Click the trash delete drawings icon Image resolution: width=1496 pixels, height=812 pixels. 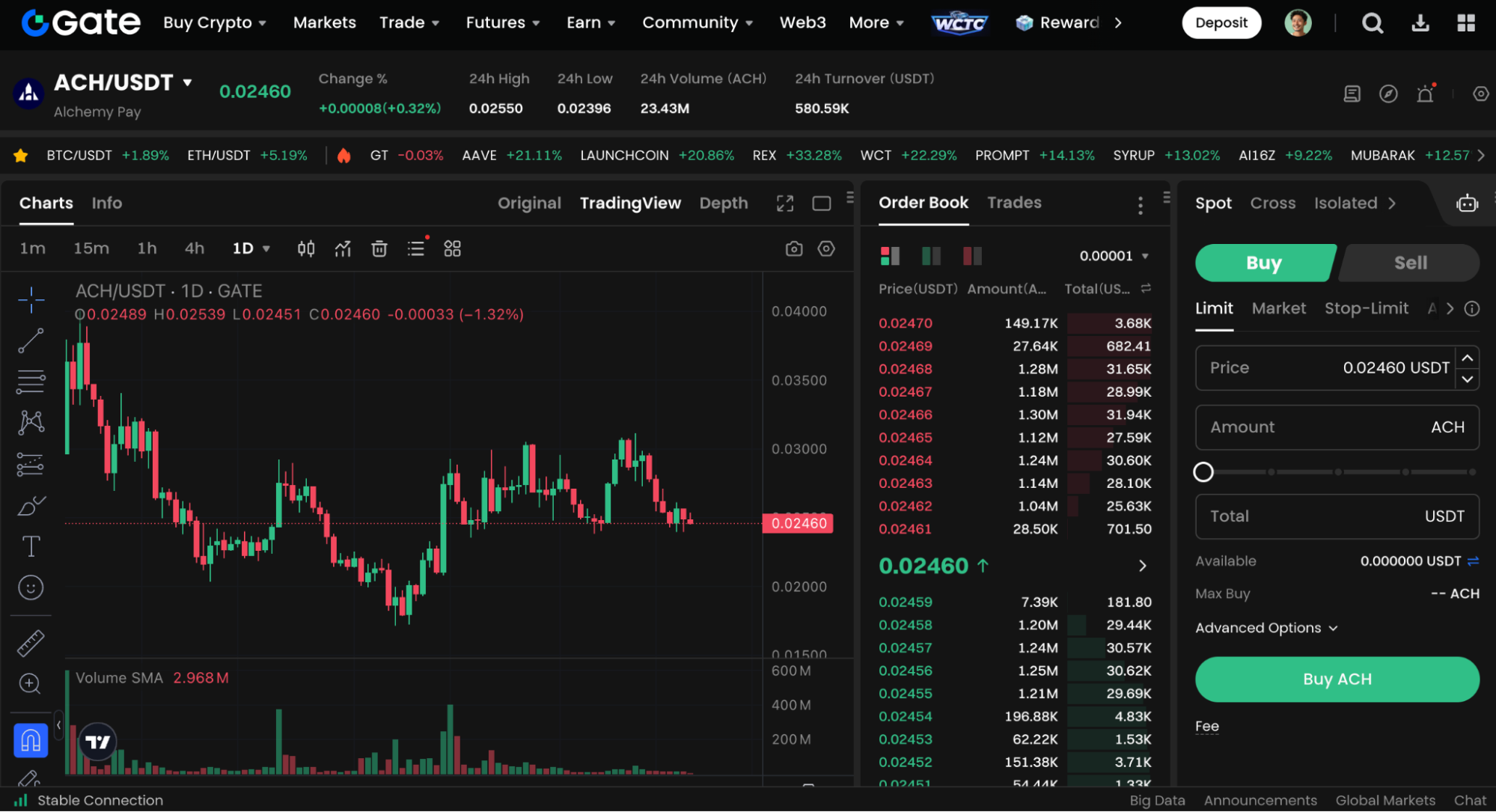pyautogui.click(x=379, y=248)
